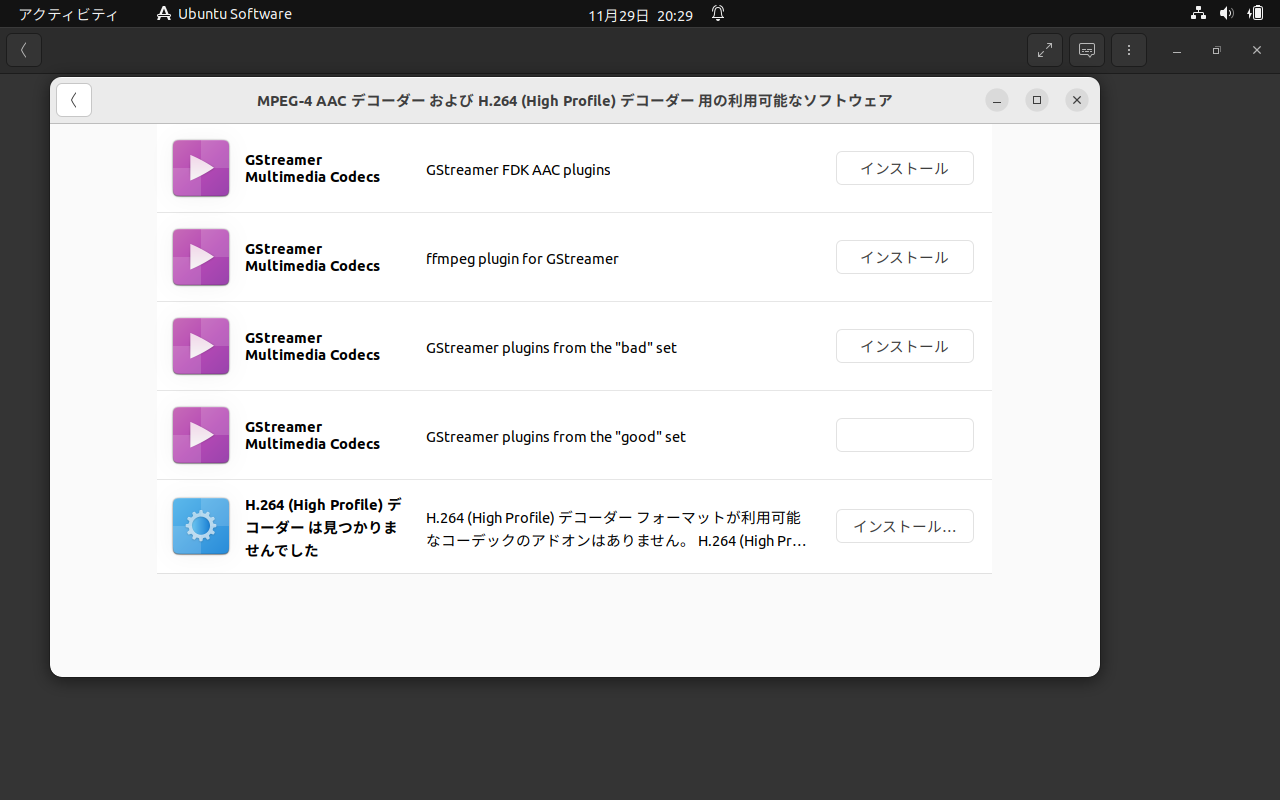Install GStreamer FDK AAC plugins
The height and width of the screenshot is (800, 1280).
tap(904, 168)
